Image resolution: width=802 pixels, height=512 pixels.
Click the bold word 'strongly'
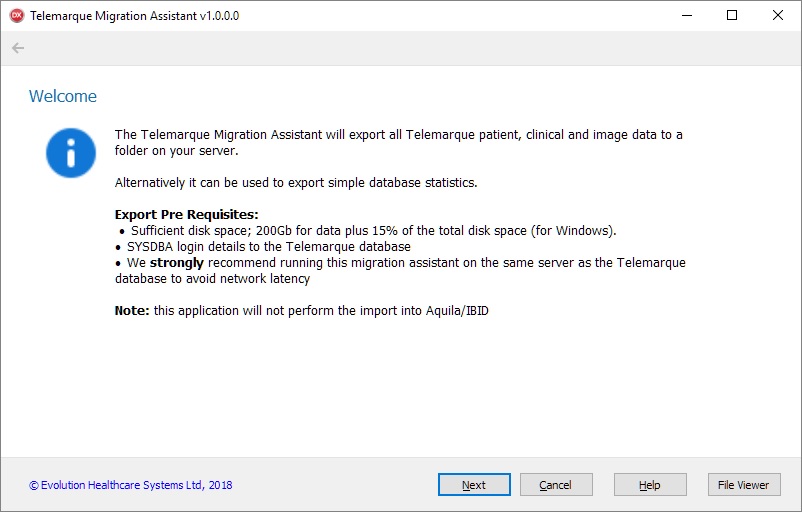pyautogui.click(x=177, y=263)
